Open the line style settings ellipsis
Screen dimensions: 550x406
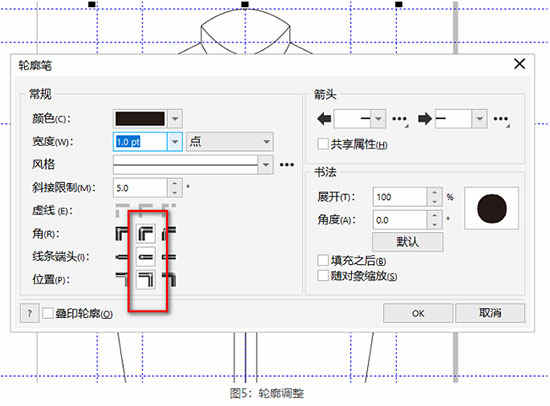pos(287,165)
